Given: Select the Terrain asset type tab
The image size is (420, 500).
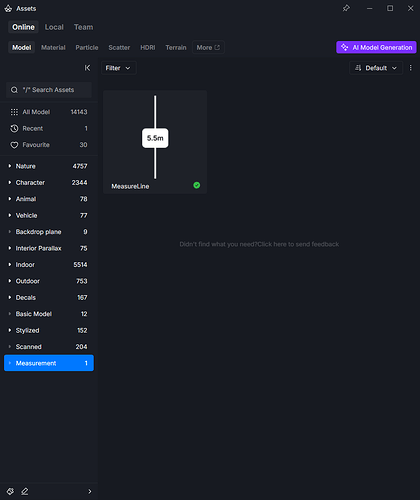Looking at the screenshot, I should tap(176, 48).
